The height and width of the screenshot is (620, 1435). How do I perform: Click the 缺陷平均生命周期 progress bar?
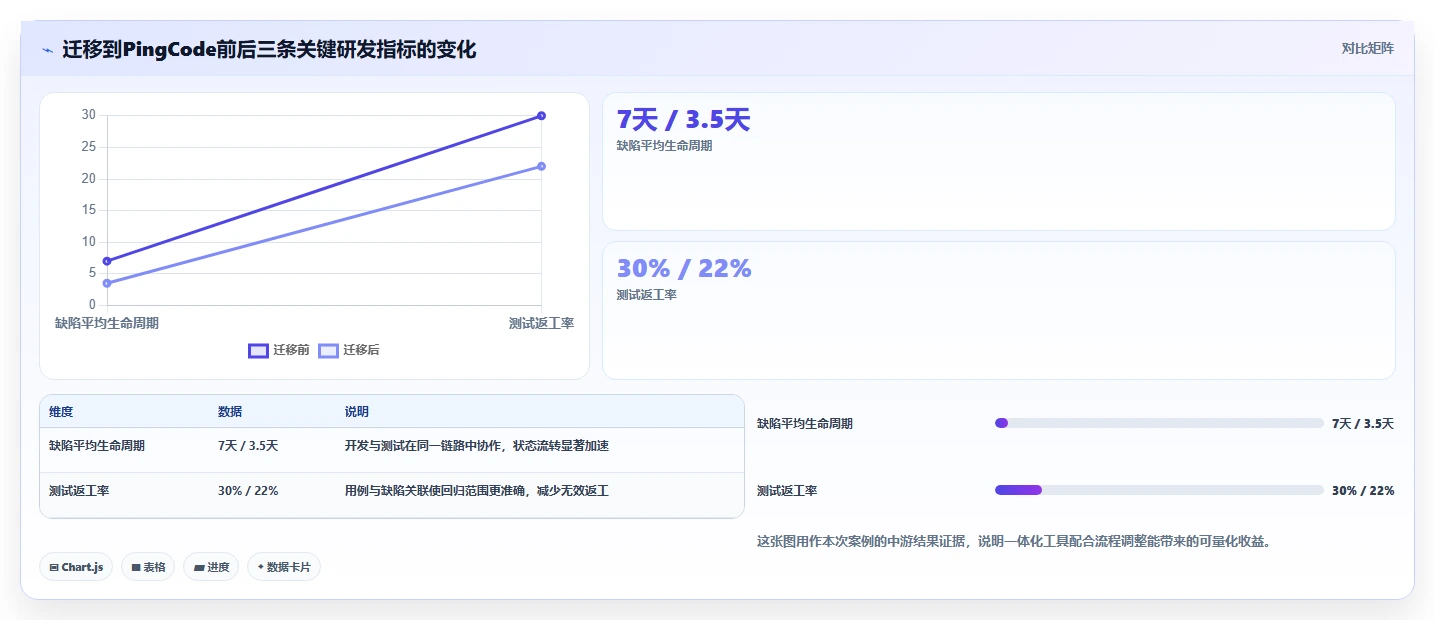[x=1159, y=423]
